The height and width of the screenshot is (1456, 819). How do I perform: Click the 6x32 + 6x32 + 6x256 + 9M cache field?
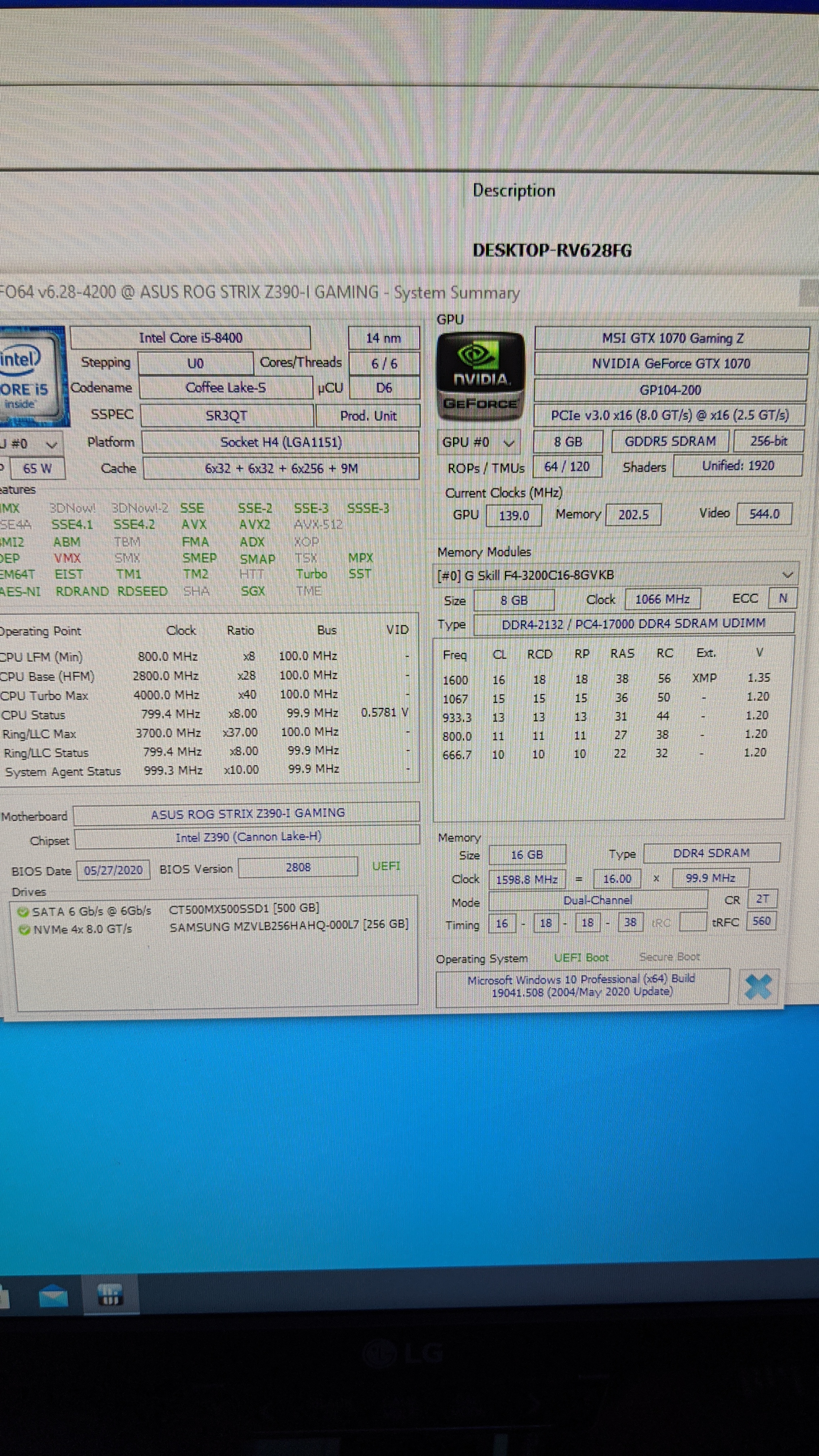pos(281,469)
